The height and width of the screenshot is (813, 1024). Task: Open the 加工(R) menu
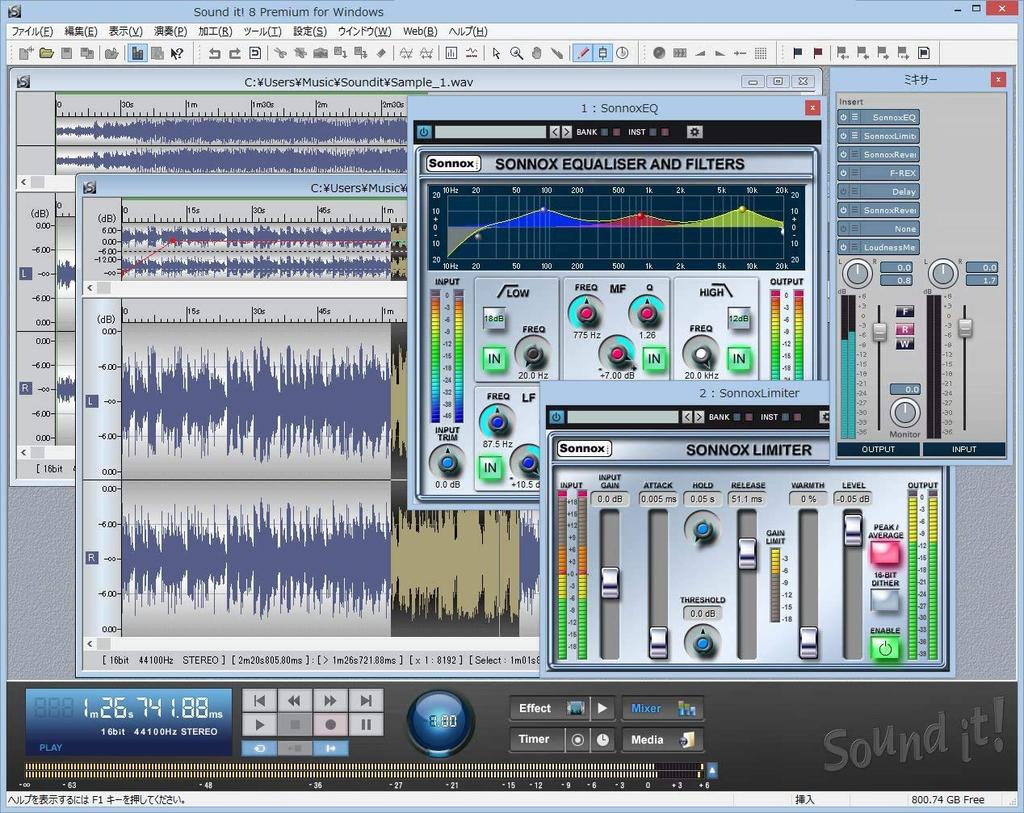point(214,31)
